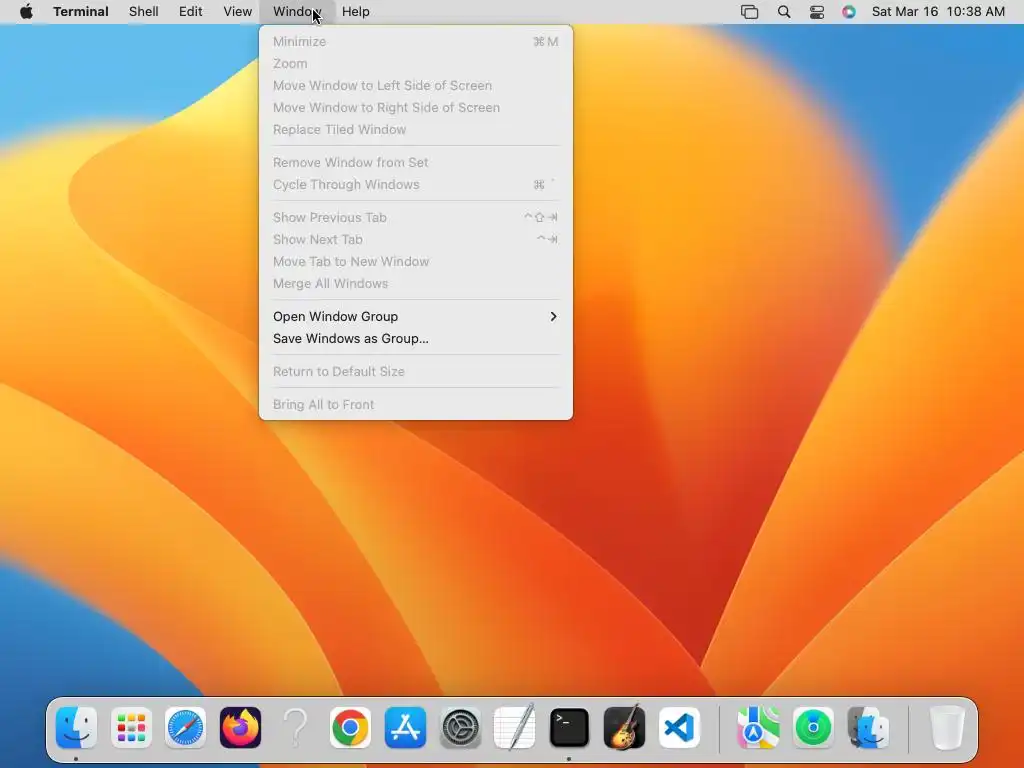1024x768 pixels.
Task: Launch Google Chrome from the Dock
Action: click(x=350, y=728)
